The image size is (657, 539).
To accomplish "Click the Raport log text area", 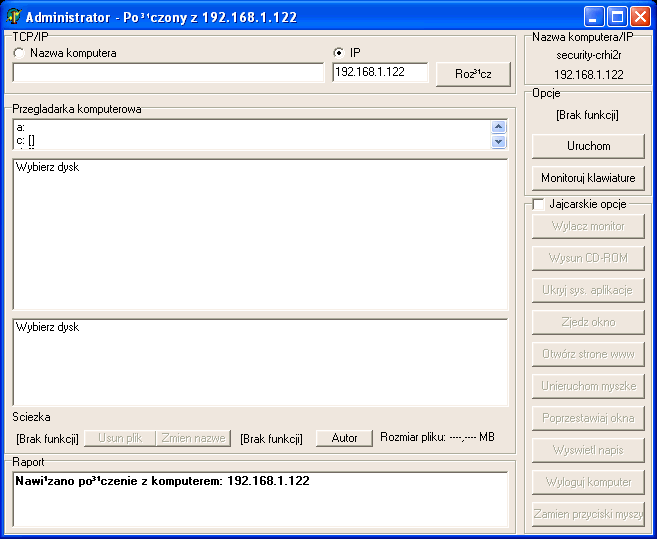I will point(260,500).
